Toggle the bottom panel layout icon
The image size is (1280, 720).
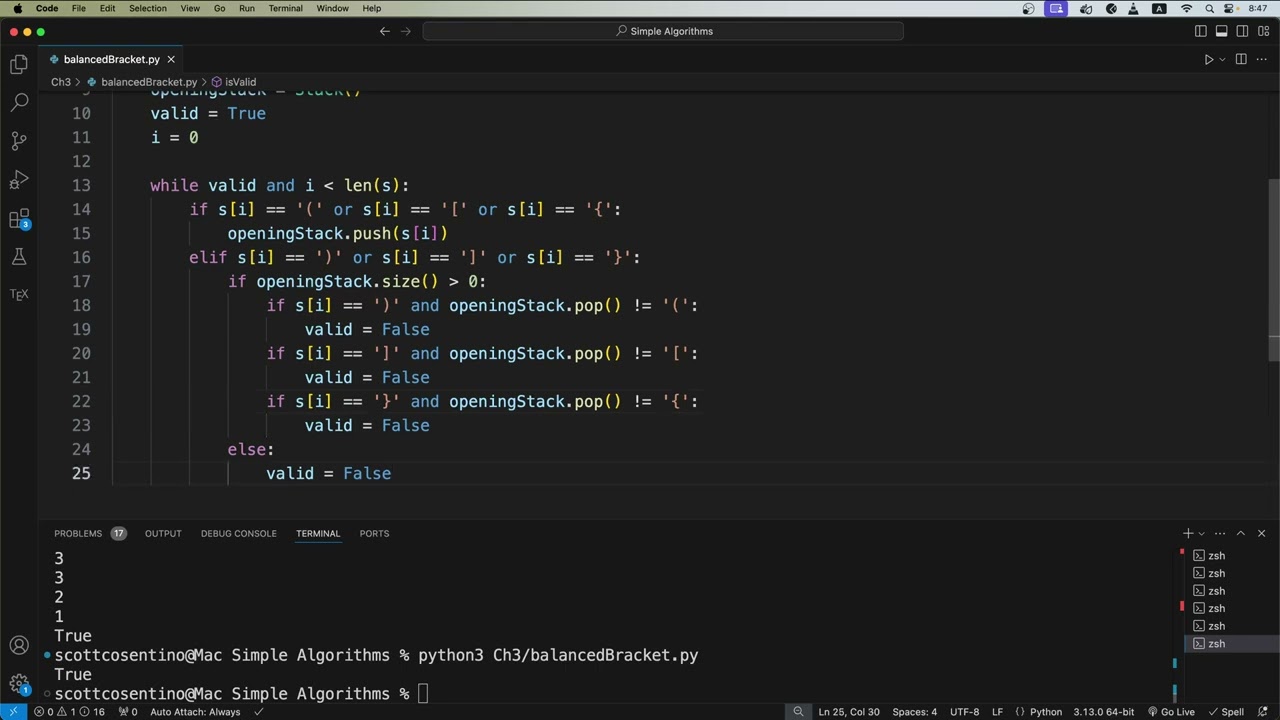[1221, 31]
